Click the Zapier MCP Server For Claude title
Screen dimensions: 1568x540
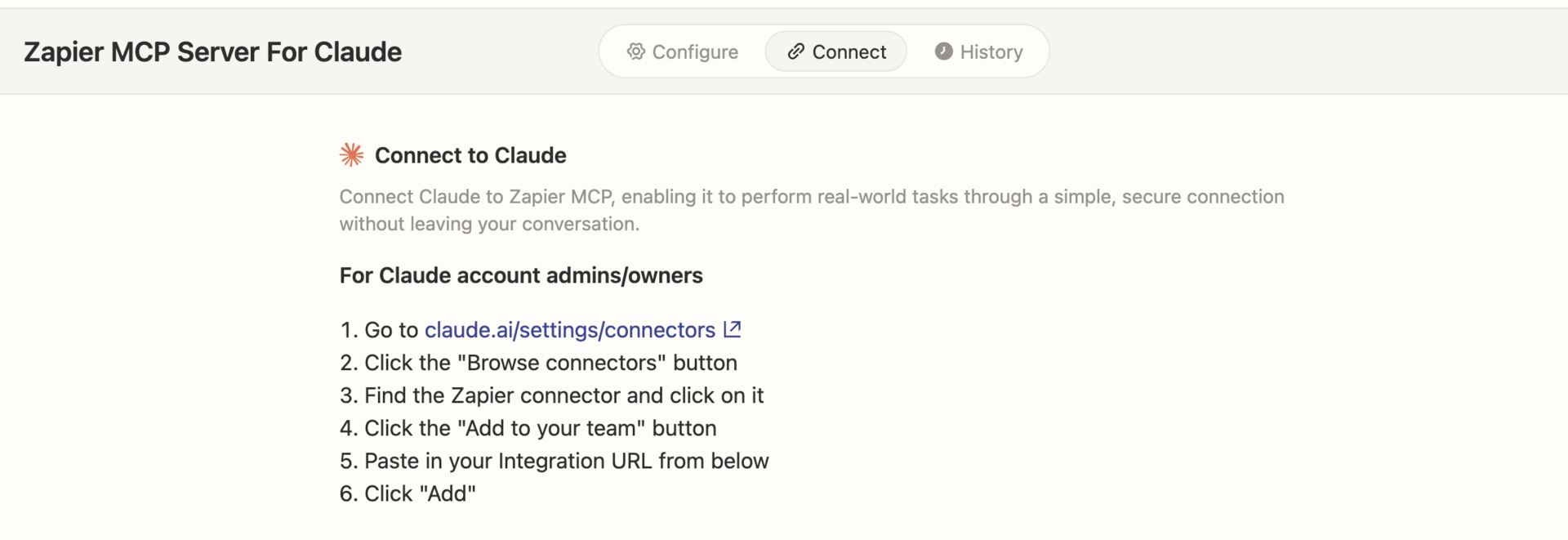[x=212, y=51]
